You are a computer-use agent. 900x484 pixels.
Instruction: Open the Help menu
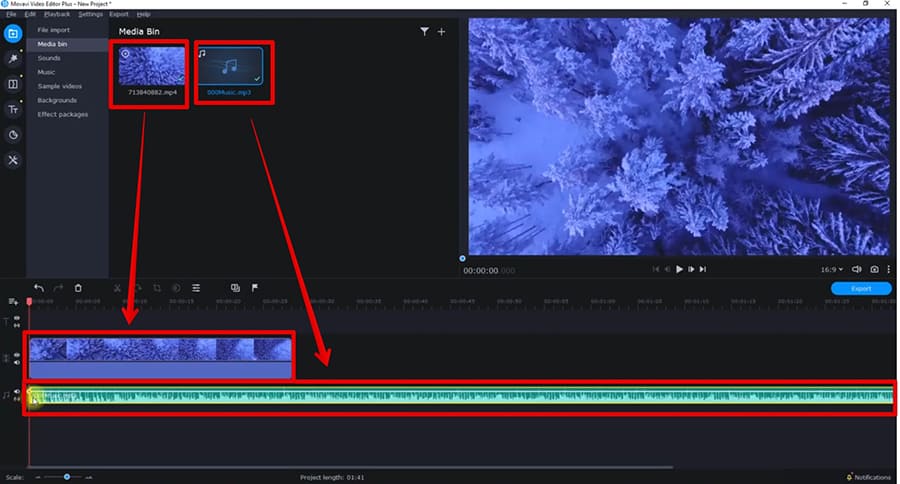pos(143,14)
